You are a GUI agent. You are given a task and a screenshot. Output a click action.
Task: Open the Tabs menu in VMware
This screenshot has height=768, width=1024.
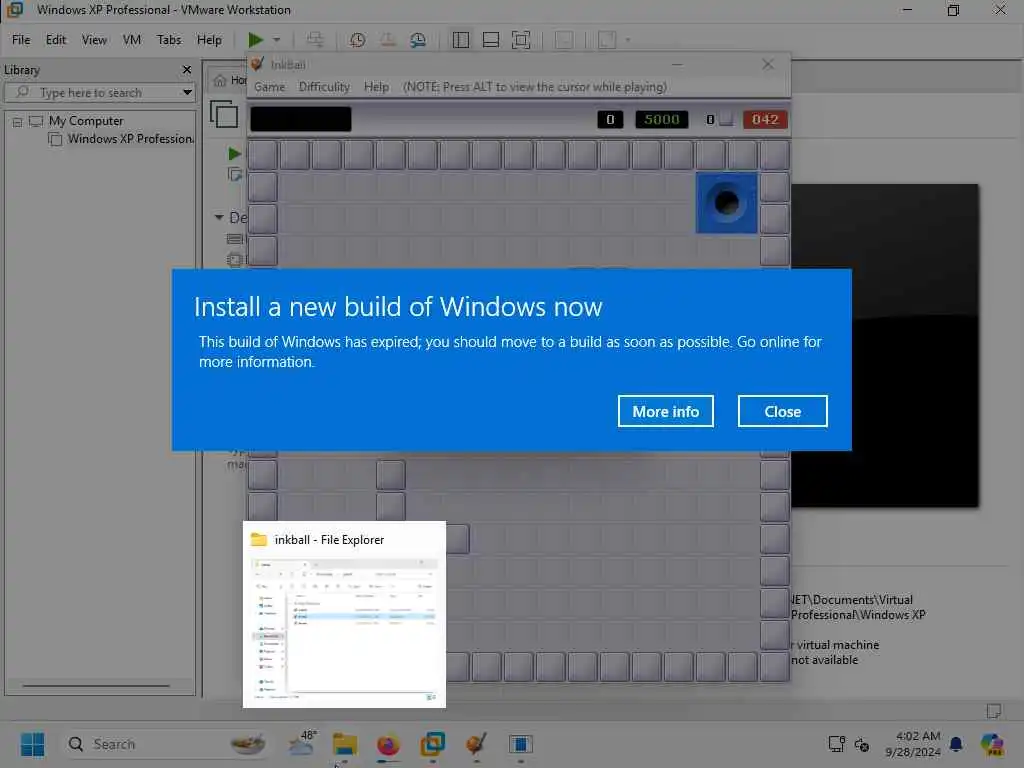pyautogui.click(x=168, y=40)
